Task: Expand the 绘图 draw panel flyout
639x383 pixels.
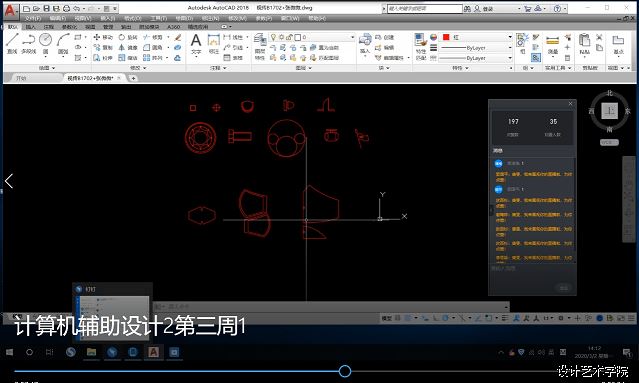Action: pos(47,68)
